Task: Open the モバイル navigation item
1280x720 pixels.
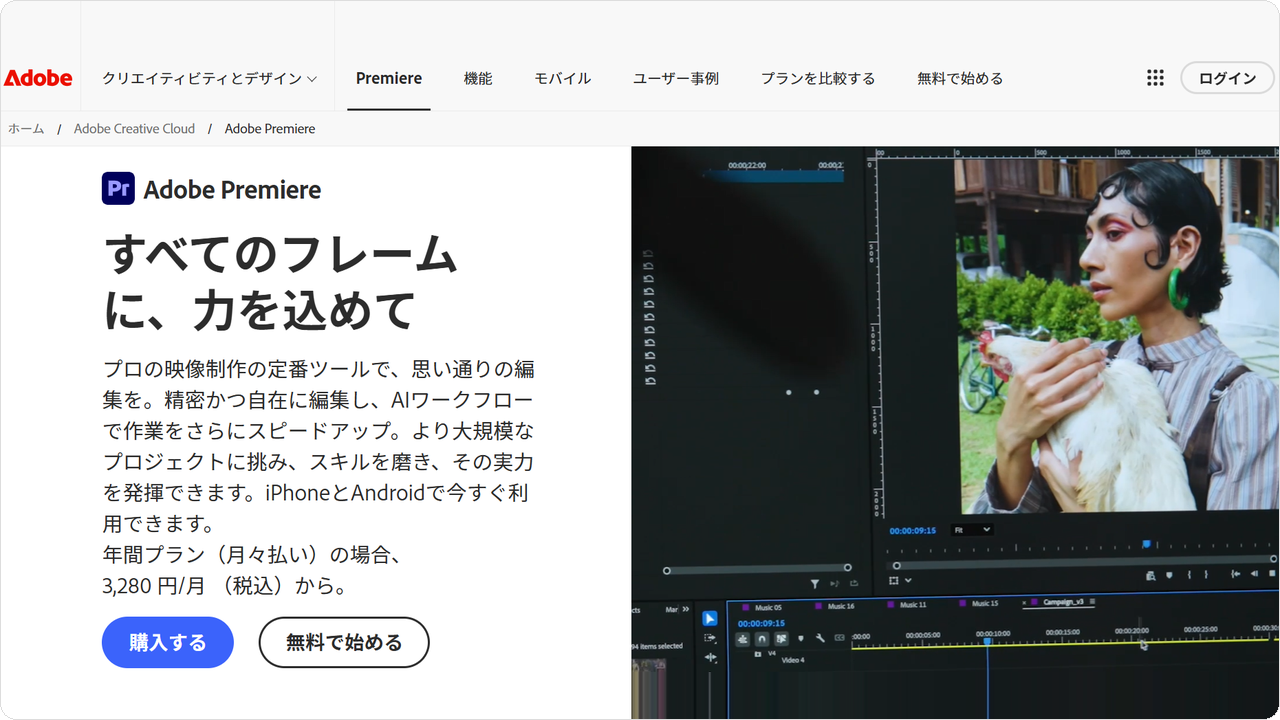Action: click(x=562, y=78)
